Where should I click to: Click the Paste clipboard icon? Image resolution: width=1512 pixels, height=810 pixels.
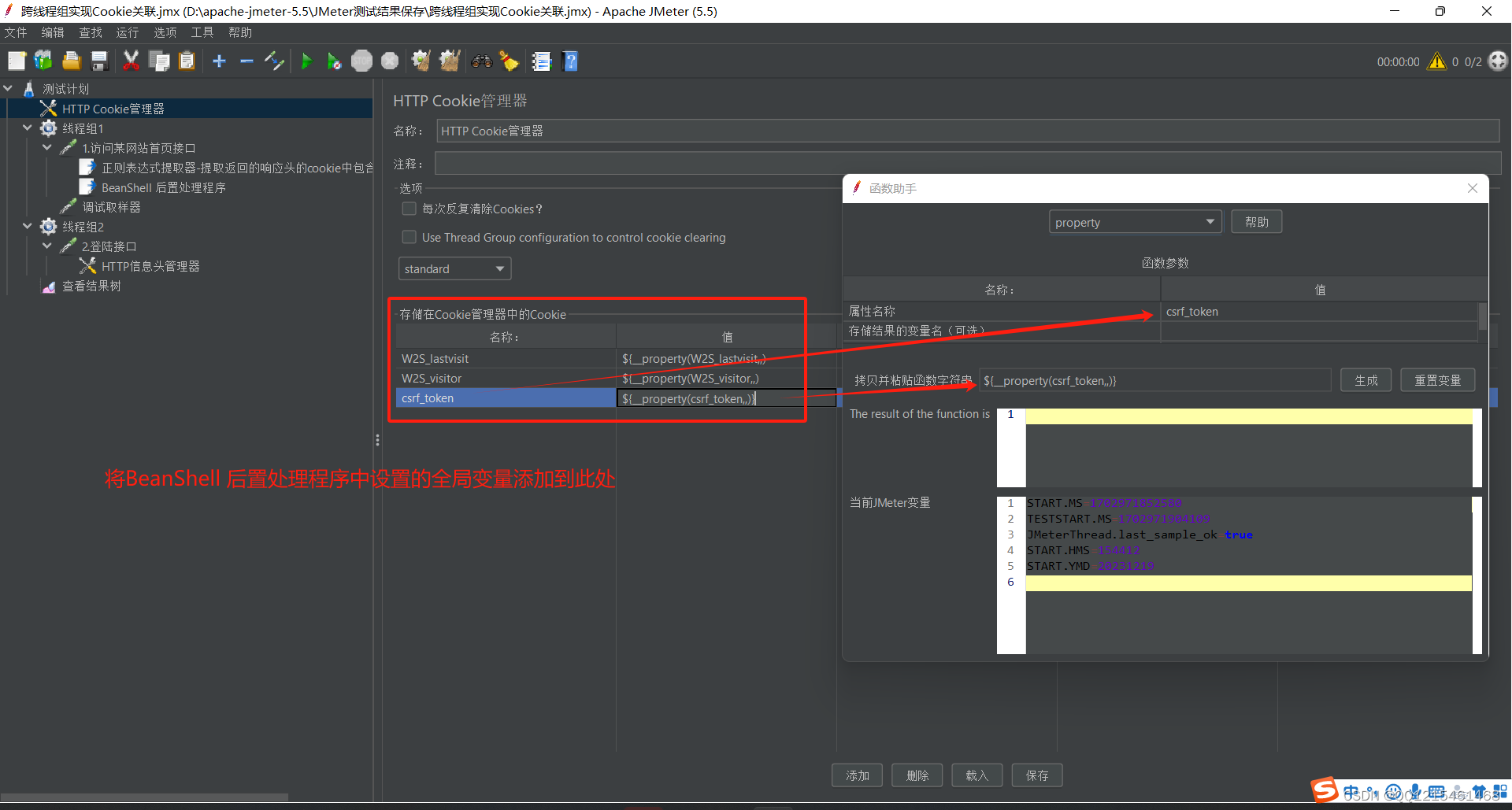tap(187, 61)
